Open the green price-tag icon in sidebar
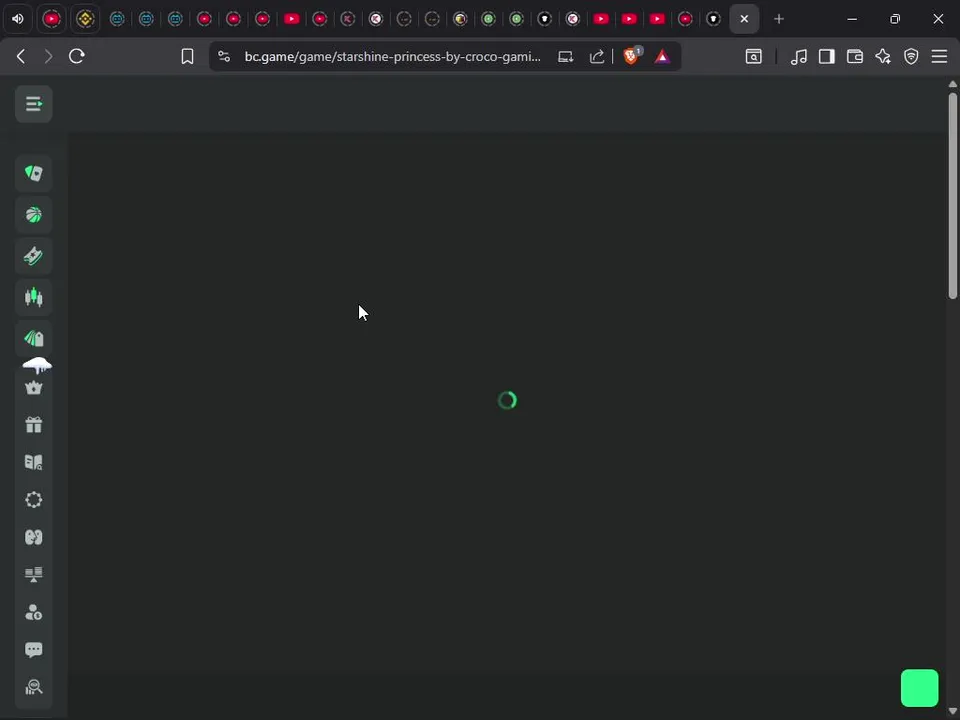Image resolution: width=960 pixels, height=720 pixels. coord(34,338)
